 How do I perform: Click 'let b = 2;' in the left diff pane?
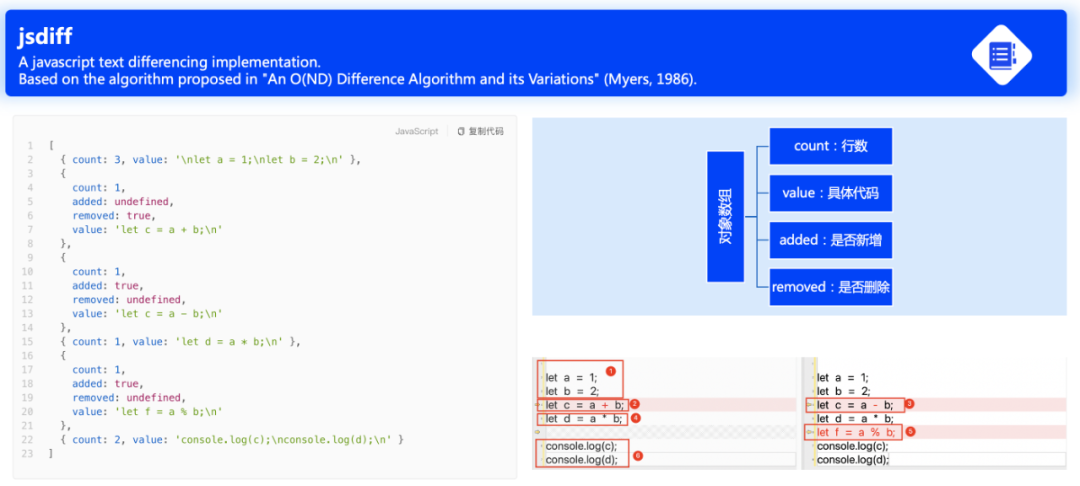(x=572, y=391)
